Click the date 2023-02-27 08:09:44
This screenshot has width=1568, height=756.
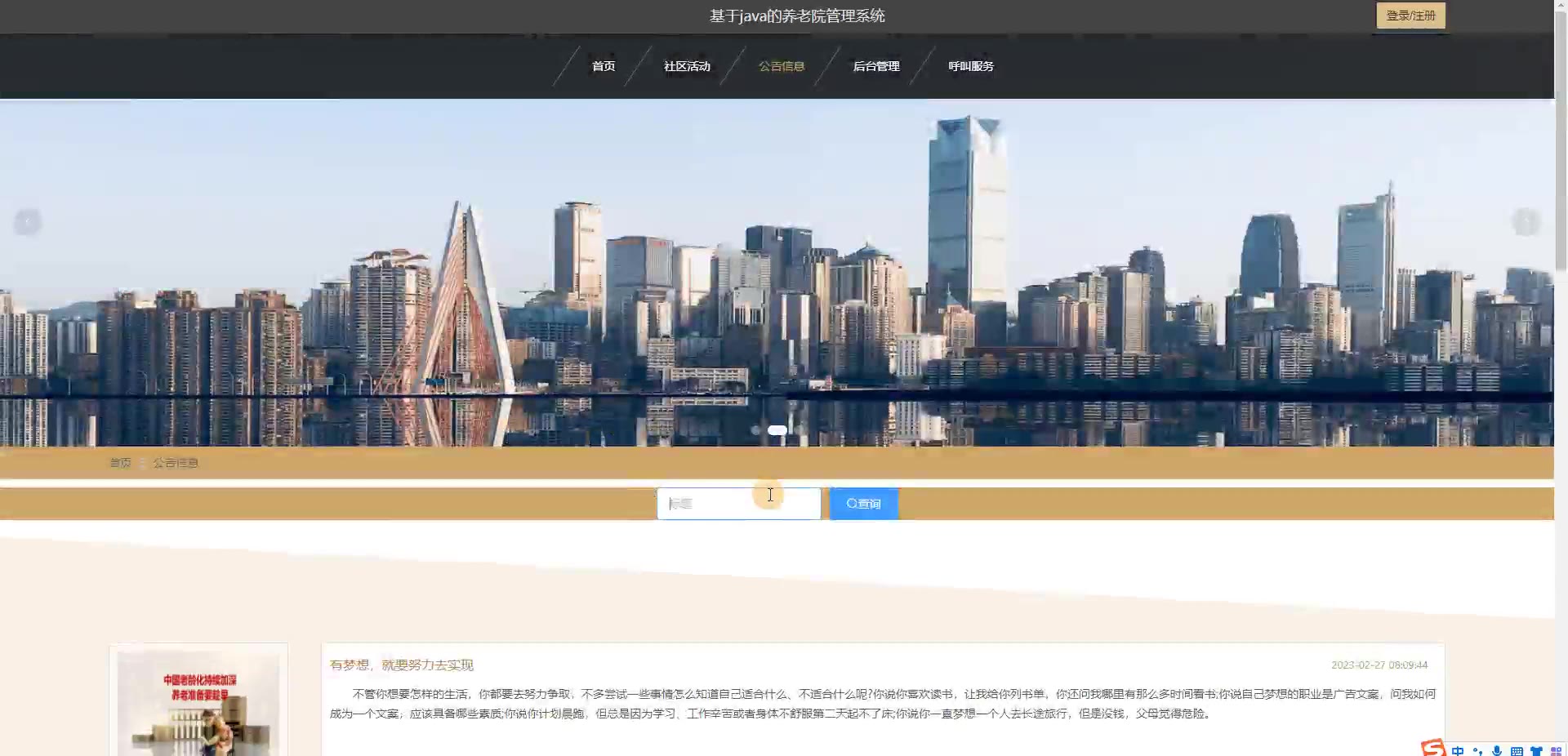point(1379,665)
